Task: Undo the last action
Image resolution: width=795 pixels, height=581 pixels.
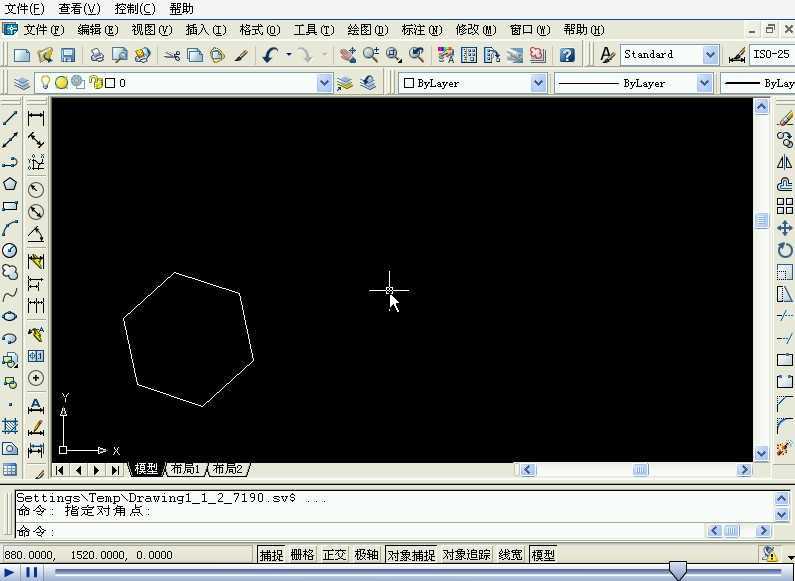Action: 270,55
